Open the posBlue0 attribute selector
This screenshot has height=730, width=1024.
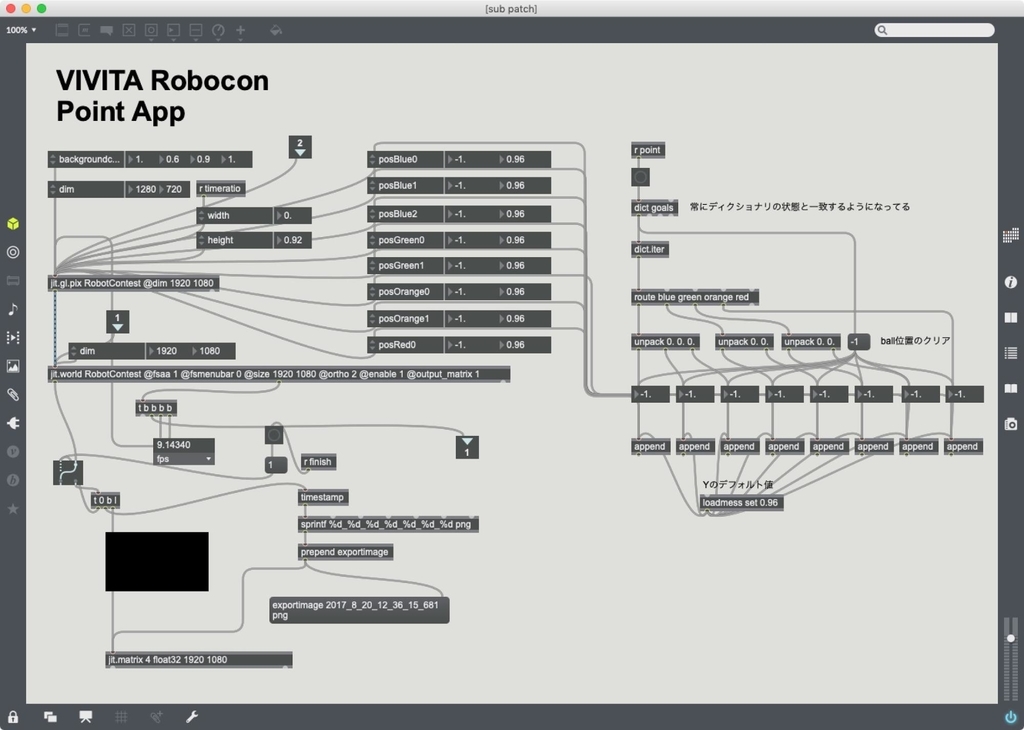pyautogui.click(x=406, y=159)
